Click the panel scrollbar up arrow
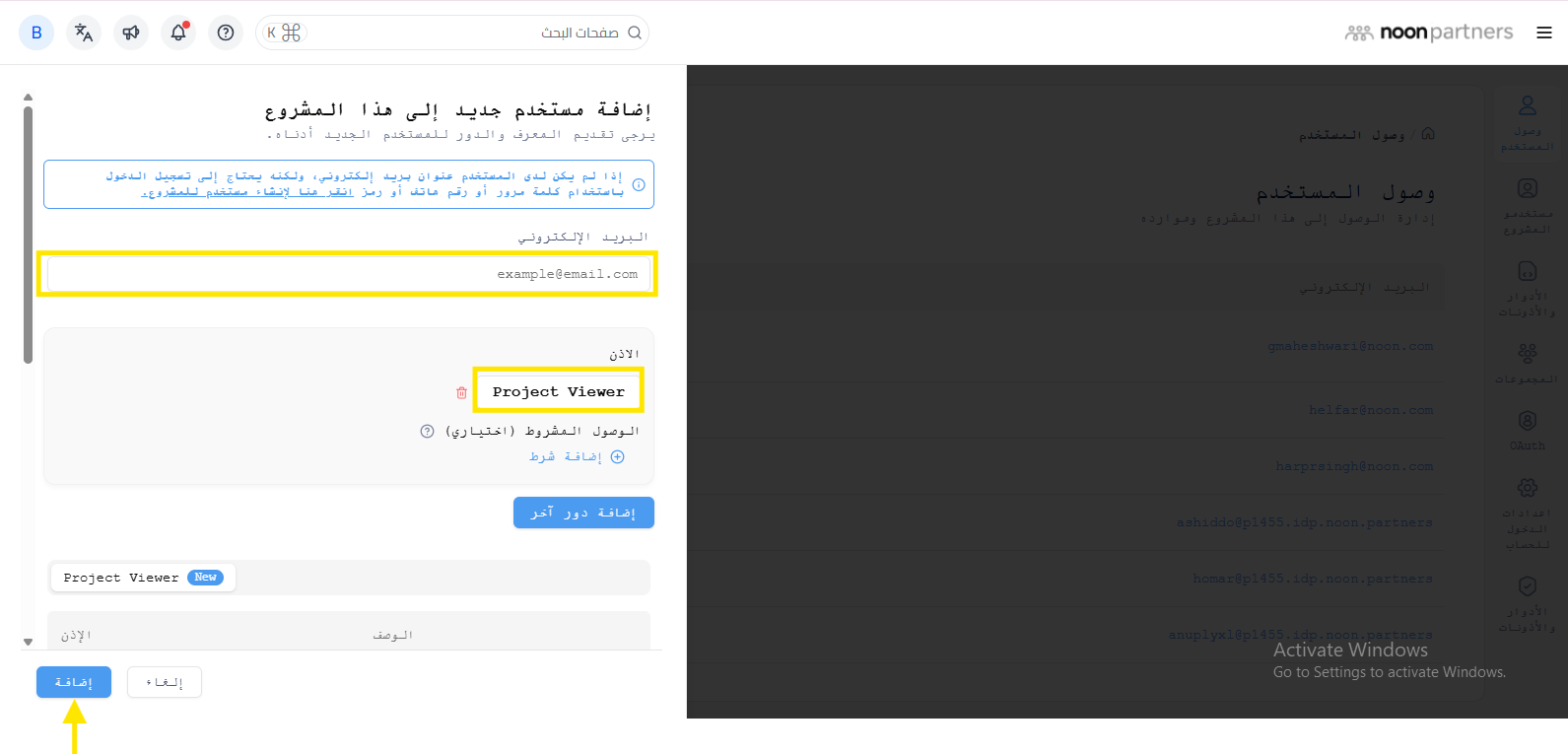The height and width of the screenshot is (754, 1568). tap(28, 97)
